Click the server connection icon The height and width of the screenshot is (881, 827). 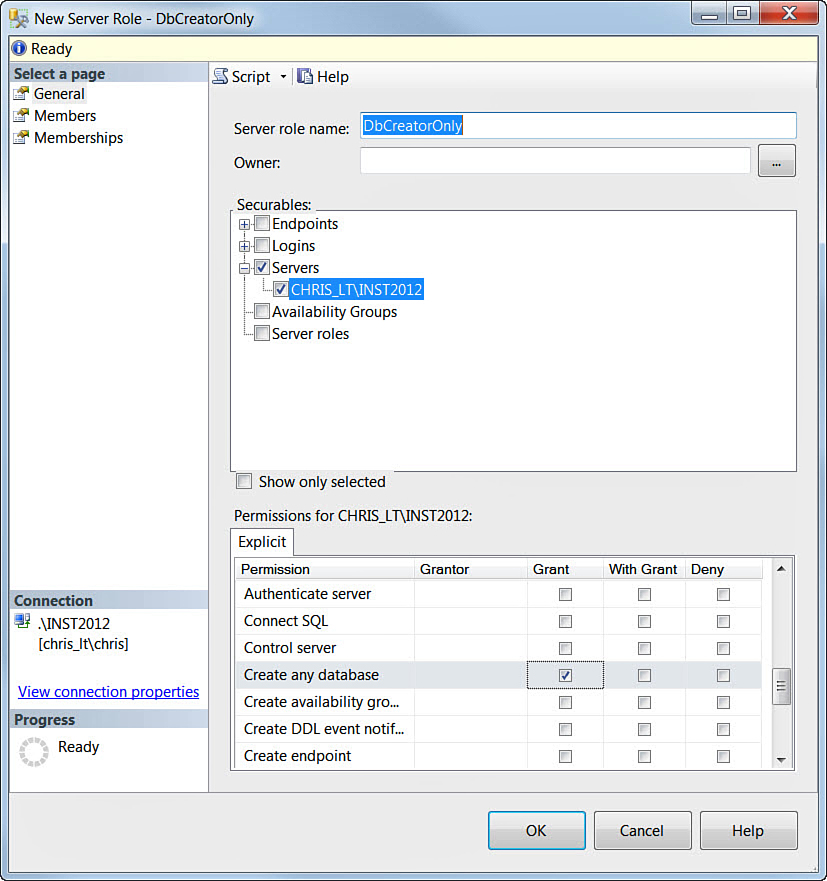tap(23, 623)
